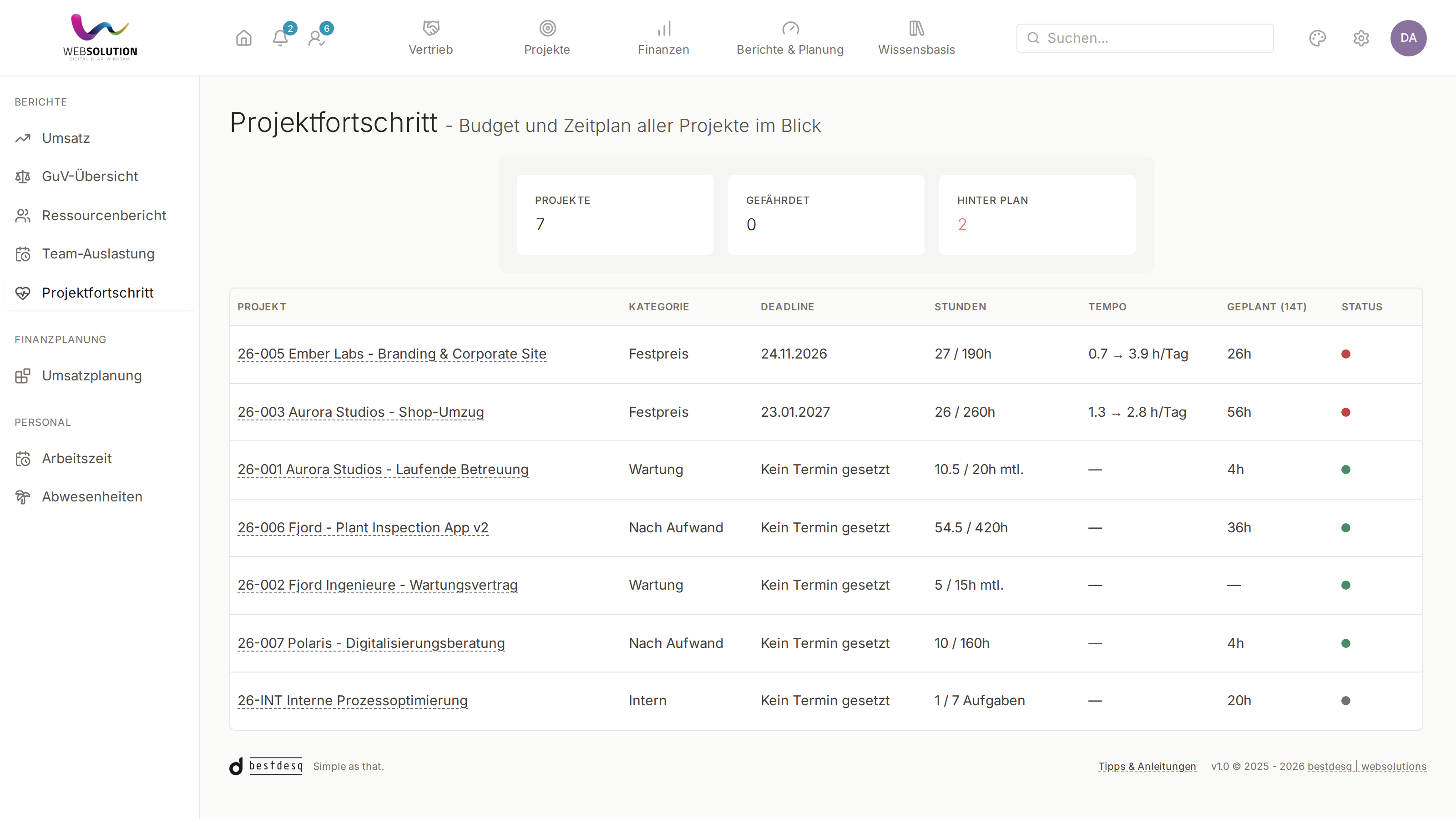Open the DA user avatar menu
This screenshot has width=1456, height=819.
(x=1408, y=38)
